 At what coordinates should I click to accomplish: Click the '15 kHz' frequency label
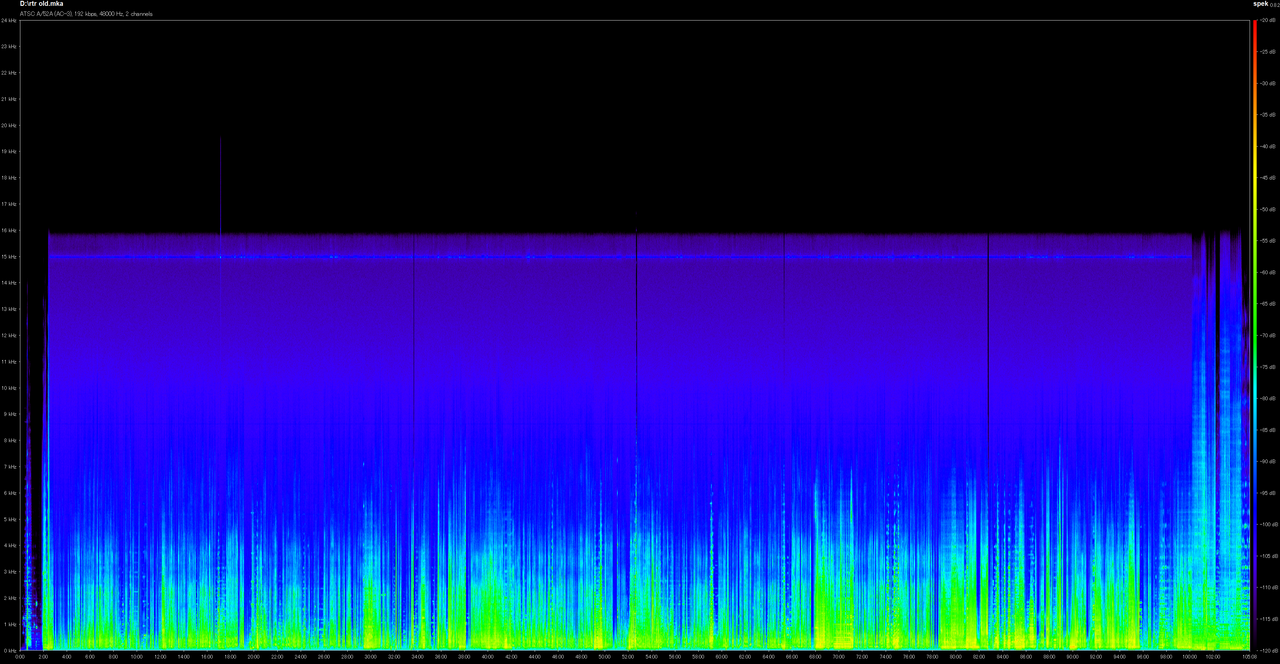(9, 256)
